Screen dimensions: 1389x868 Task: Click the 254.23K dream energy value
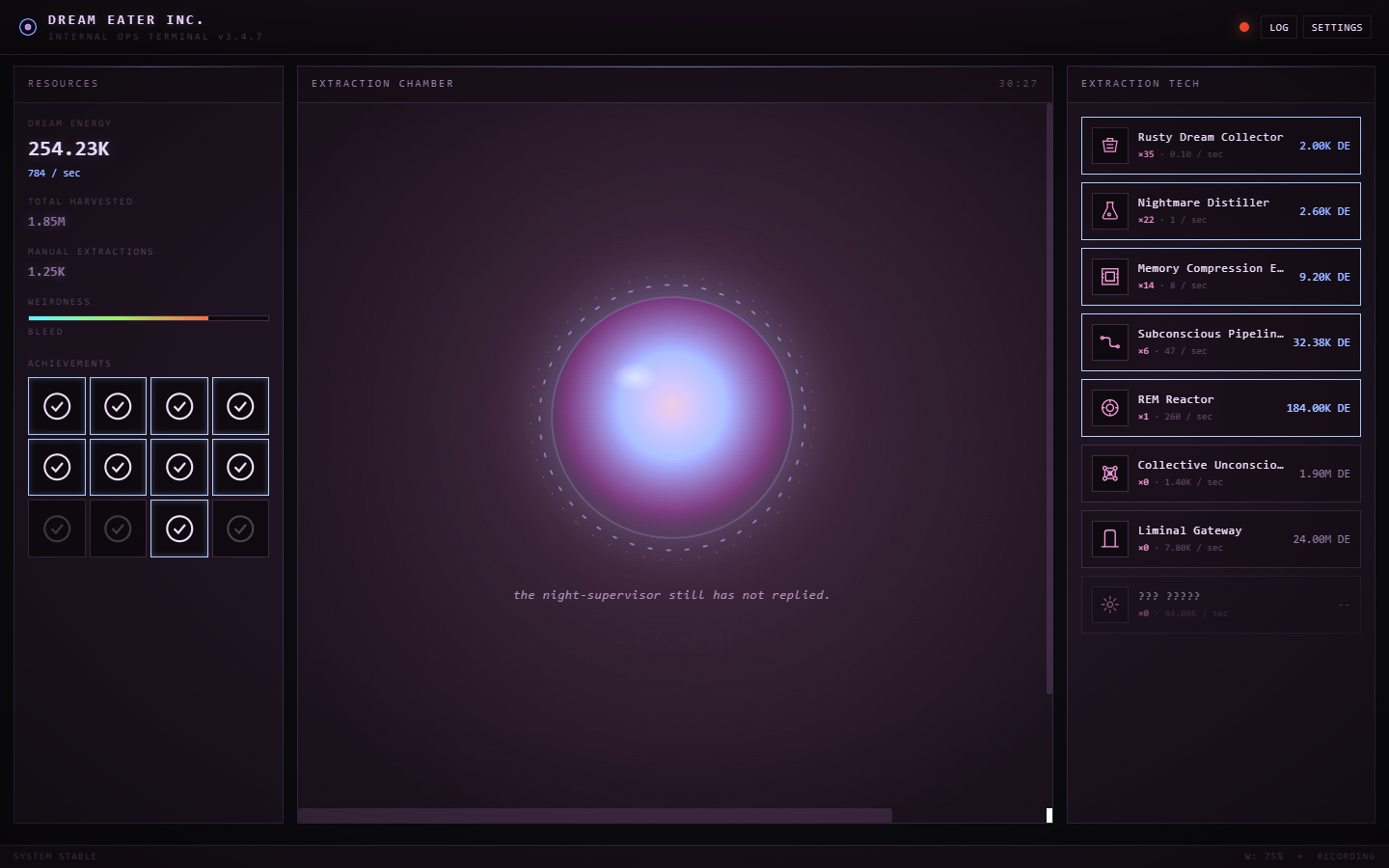coord(68,149)
